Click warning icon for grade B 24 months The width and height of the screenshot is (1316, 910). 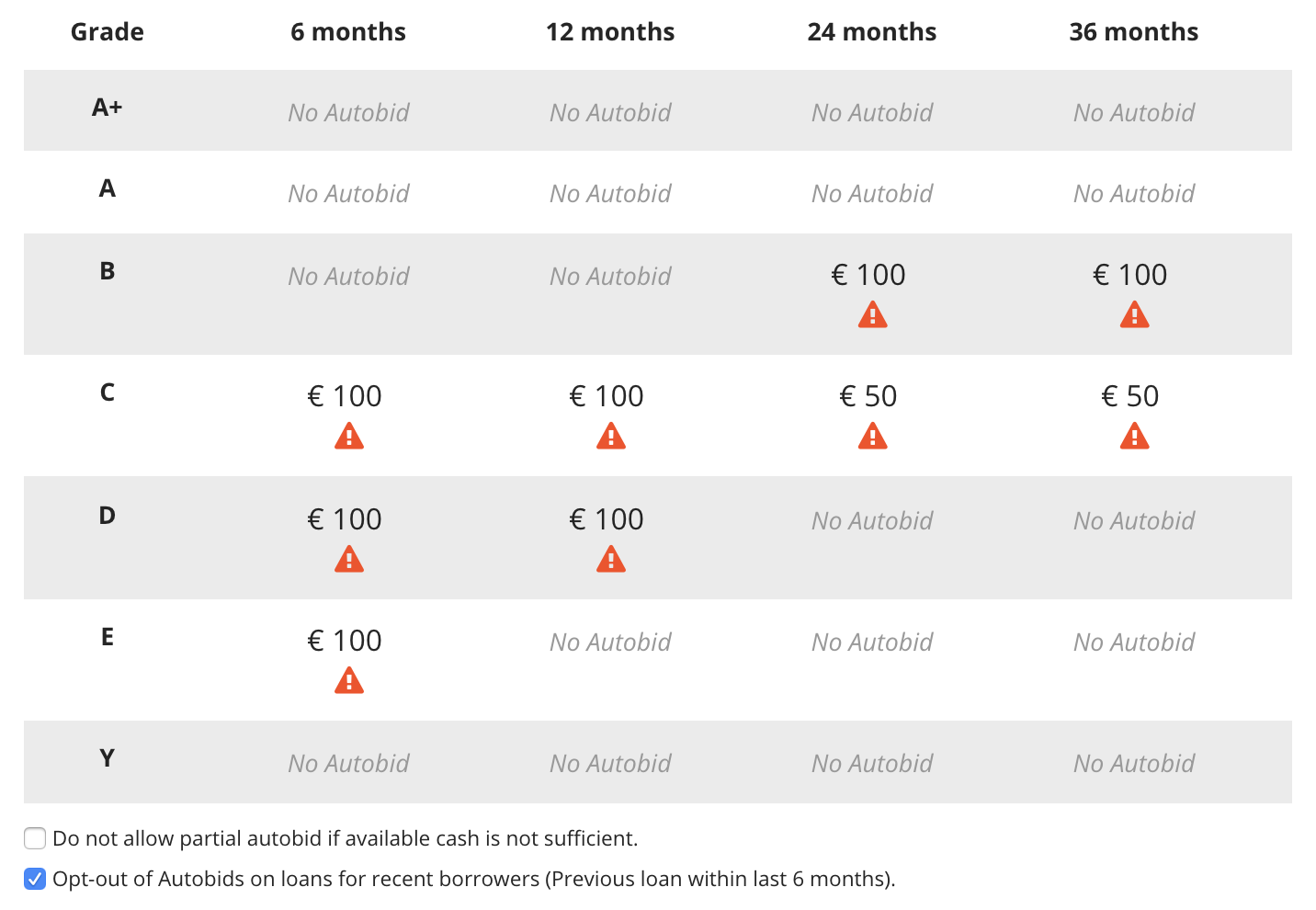[x=872, y=316]
